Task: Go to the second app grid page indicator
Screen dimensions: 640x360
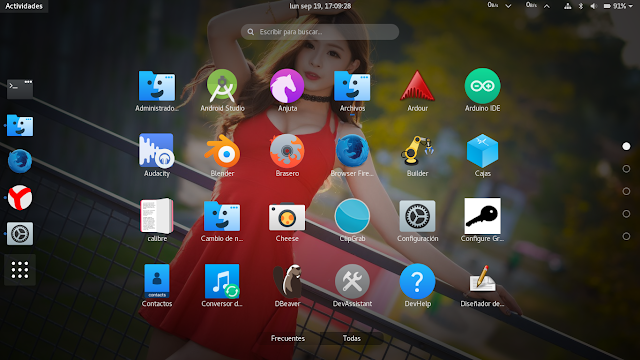Action: point(626,169)
